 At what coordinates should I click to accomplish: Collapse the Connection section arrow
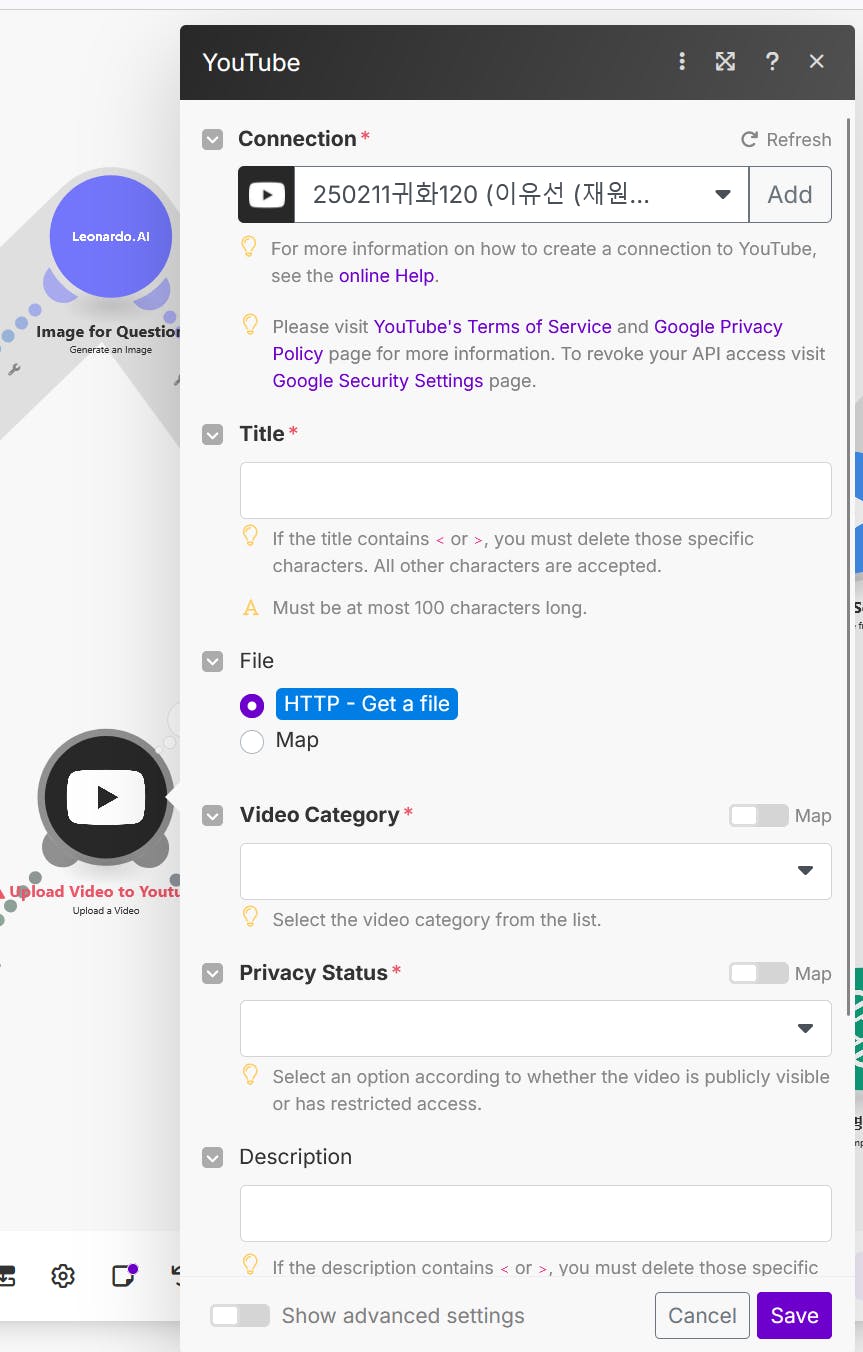(x=212, y=139)
